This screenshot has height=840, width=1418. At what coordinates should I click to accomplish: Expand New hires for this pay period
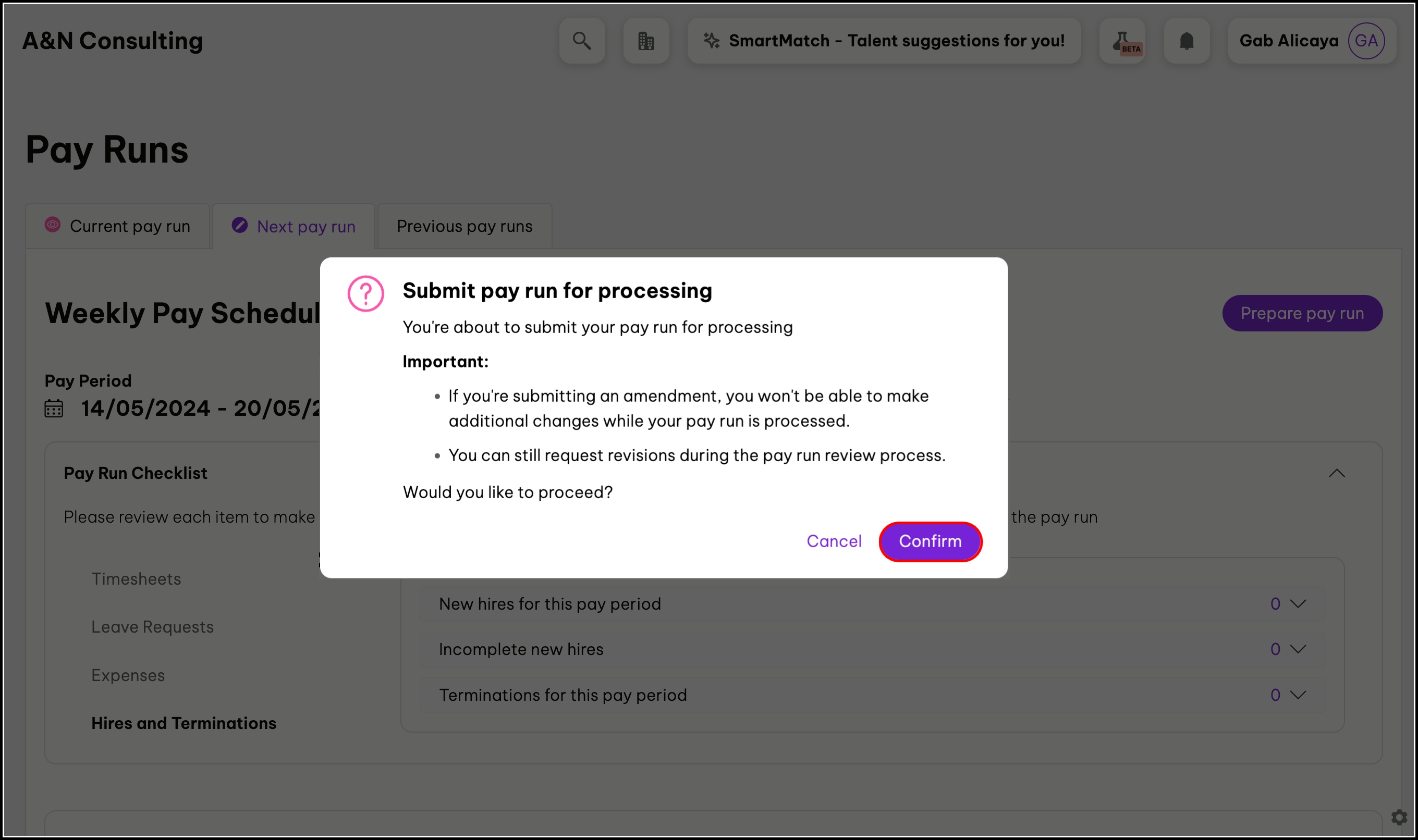pyautogui.click(x=1298, y=604)
